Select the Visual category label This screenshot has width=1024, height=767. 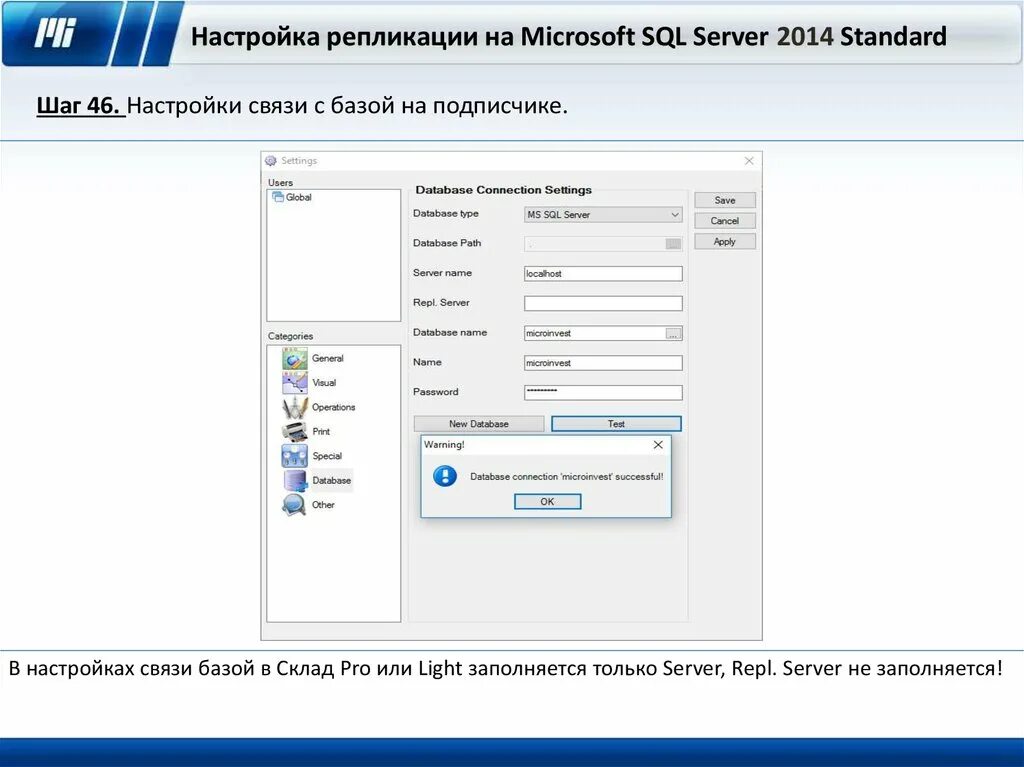coord(324,383)
